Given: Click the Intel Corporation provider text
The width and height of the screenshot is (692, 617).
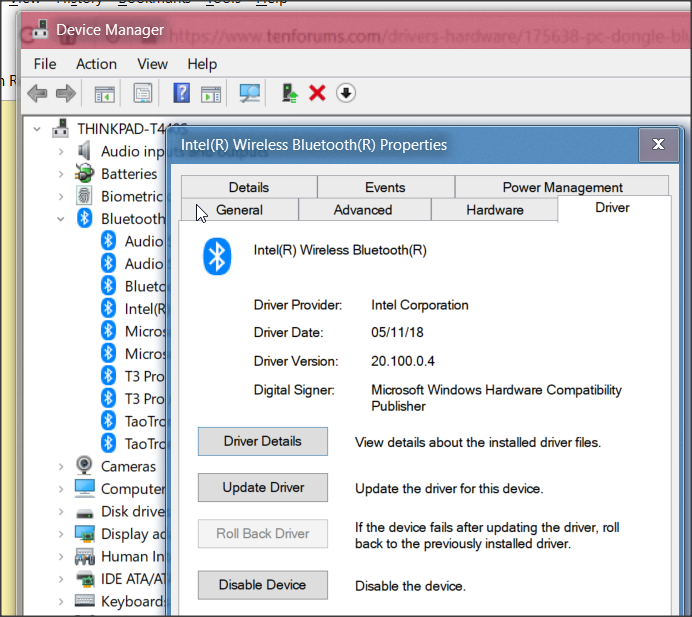Looking at the screenshot, I should click(420, 305).
